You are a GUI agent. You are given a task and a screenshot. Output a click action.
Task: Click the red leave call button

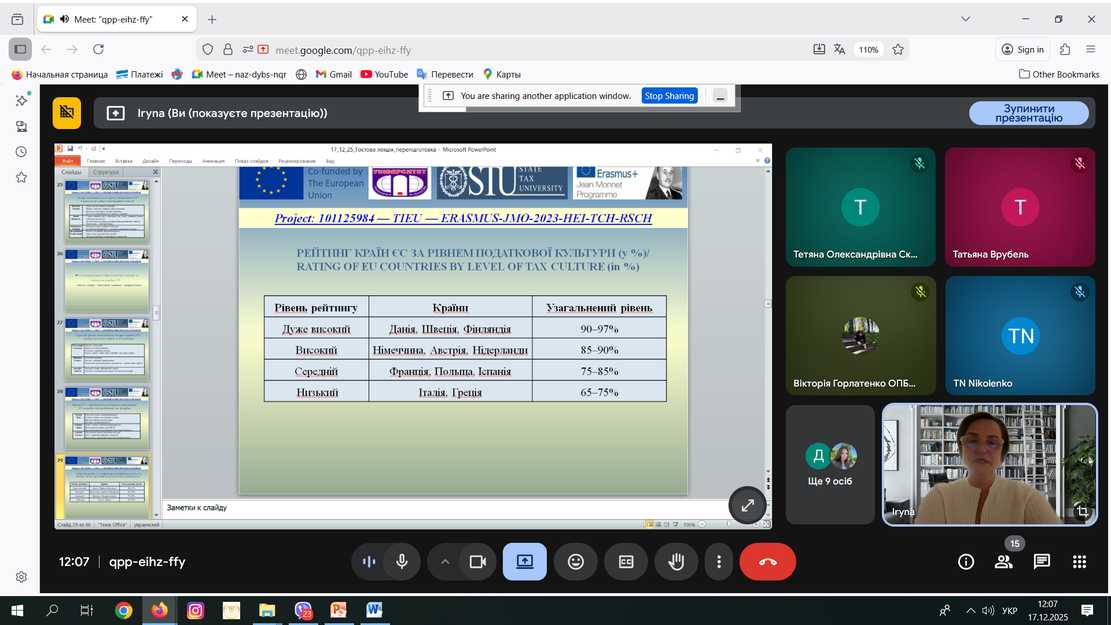pos(767,562)
